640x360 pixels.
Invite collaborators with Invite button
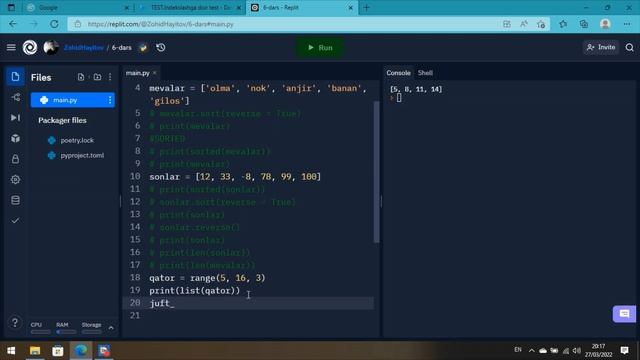(x=601, y=48)
